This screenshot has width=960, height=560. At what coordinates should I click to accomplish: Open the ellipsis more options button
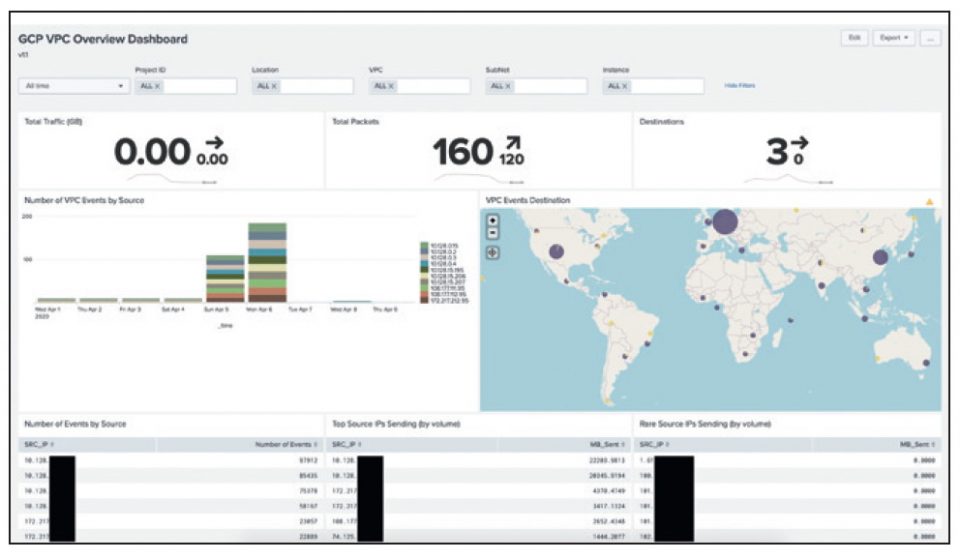[x=930, y=38]
